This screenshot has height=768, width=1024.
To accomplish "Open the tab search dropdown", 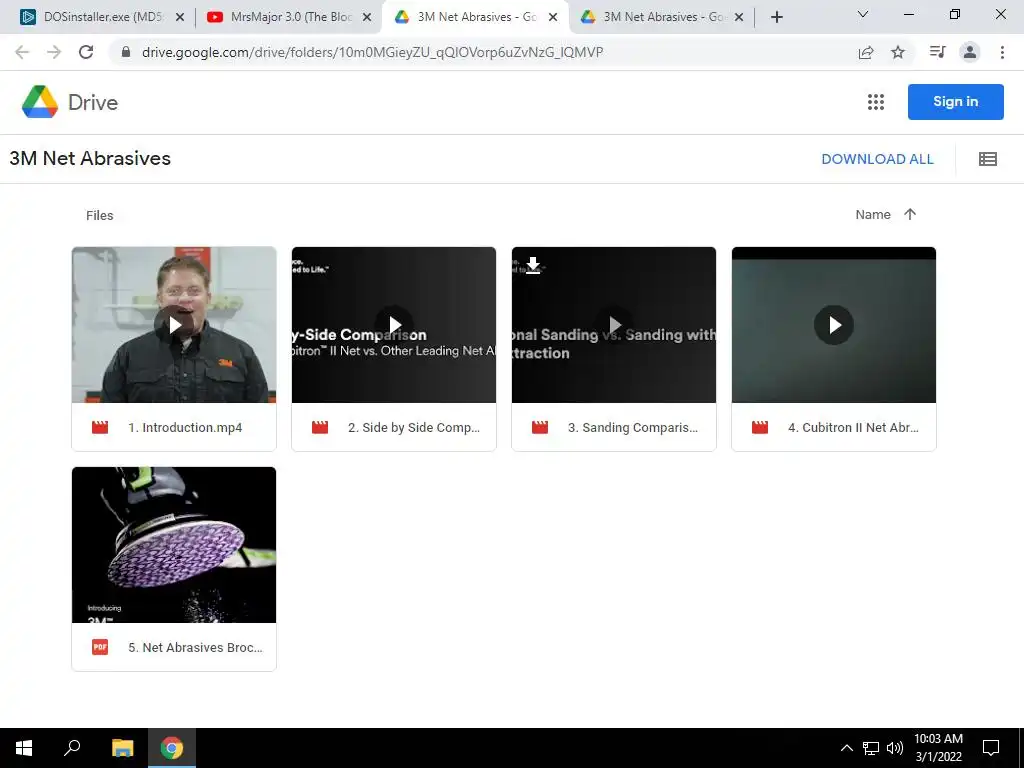I will 863,14.
